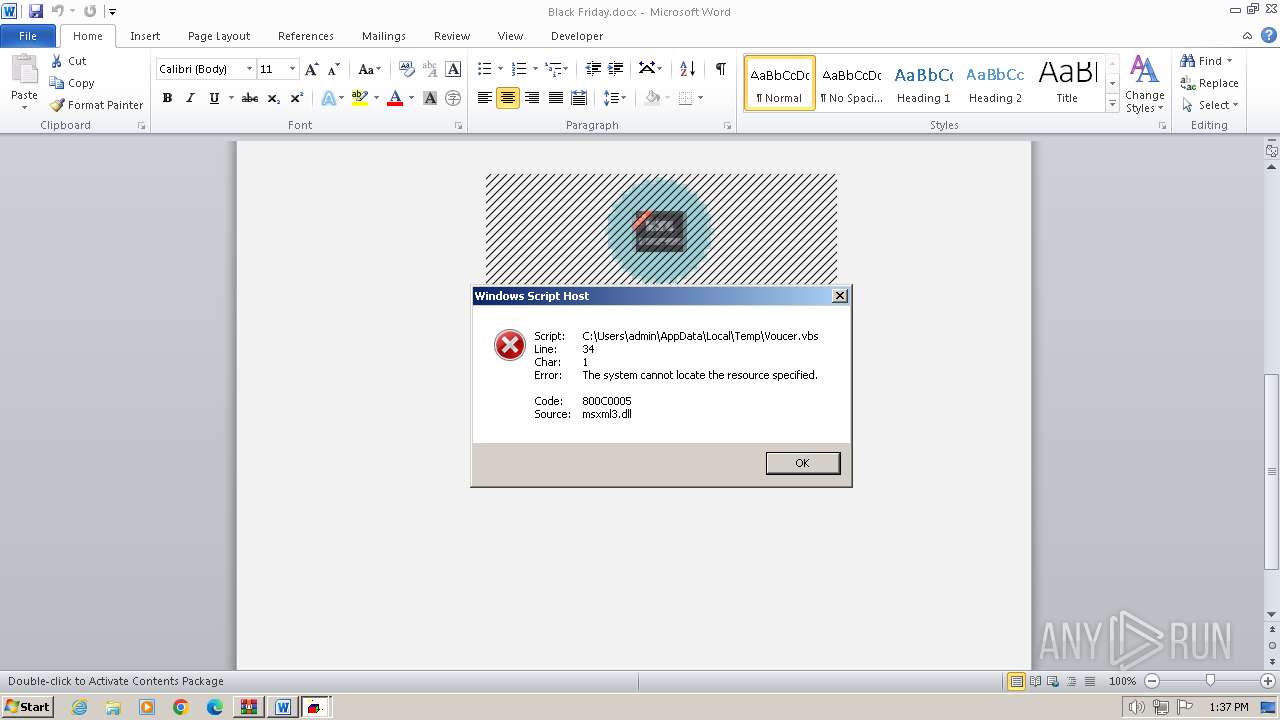Click the text highlight color swatch
1280x720 pixels.
pos(360,98)
